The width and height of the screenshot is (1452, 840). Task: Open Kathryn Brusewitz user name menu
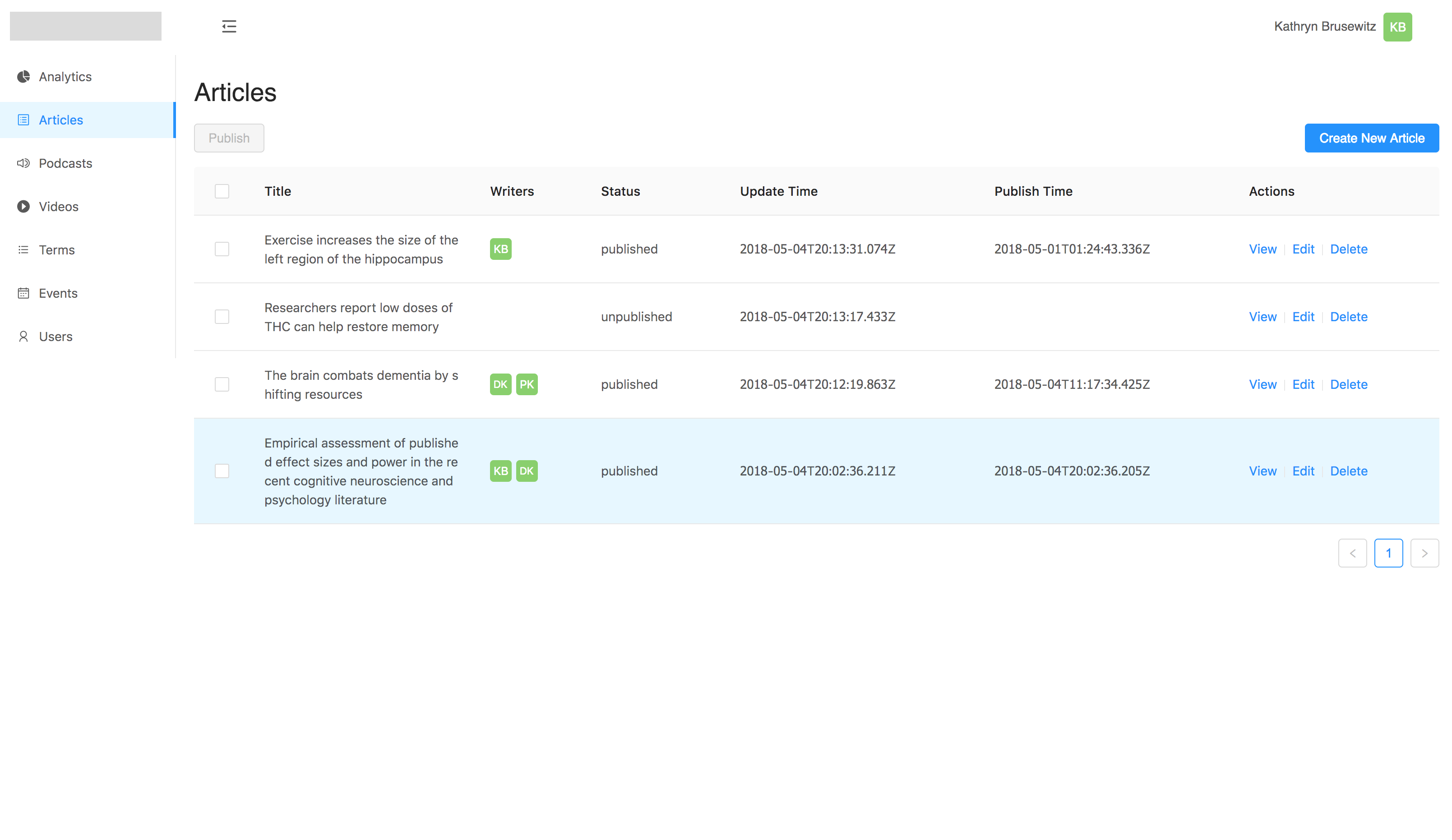click(1325, 27)
